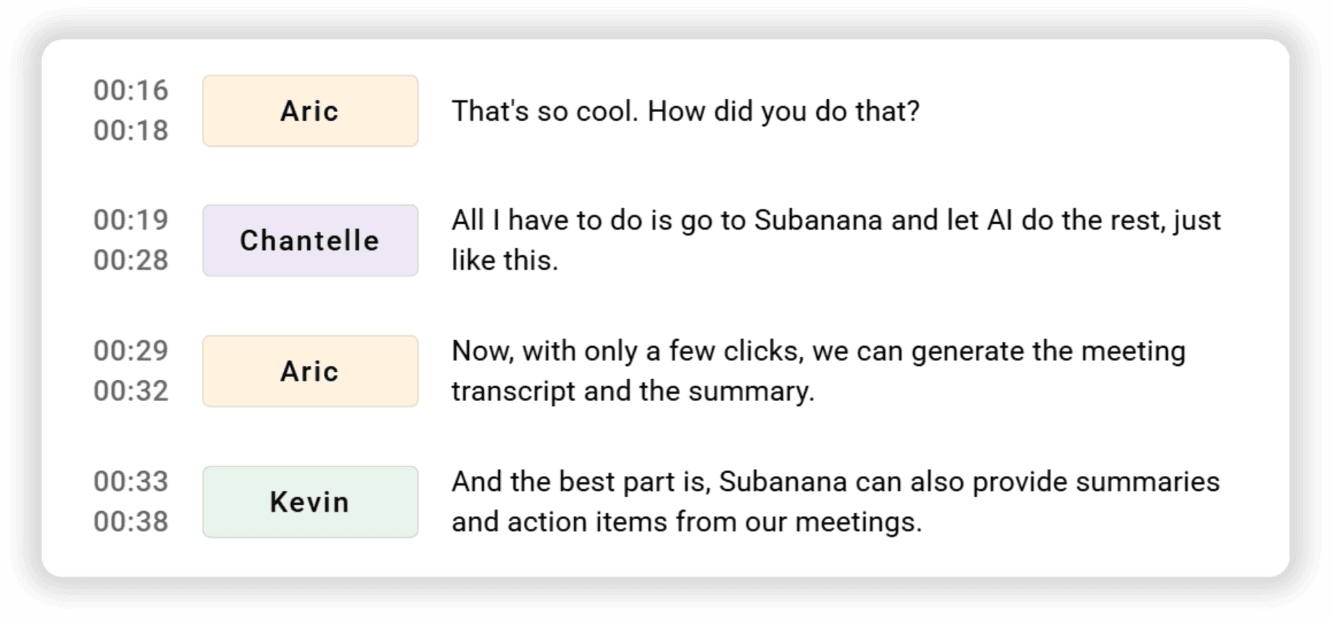Click the Aric label beside "That's so cool"
This screenshot has width=1332, height=619.
[310, 111]
